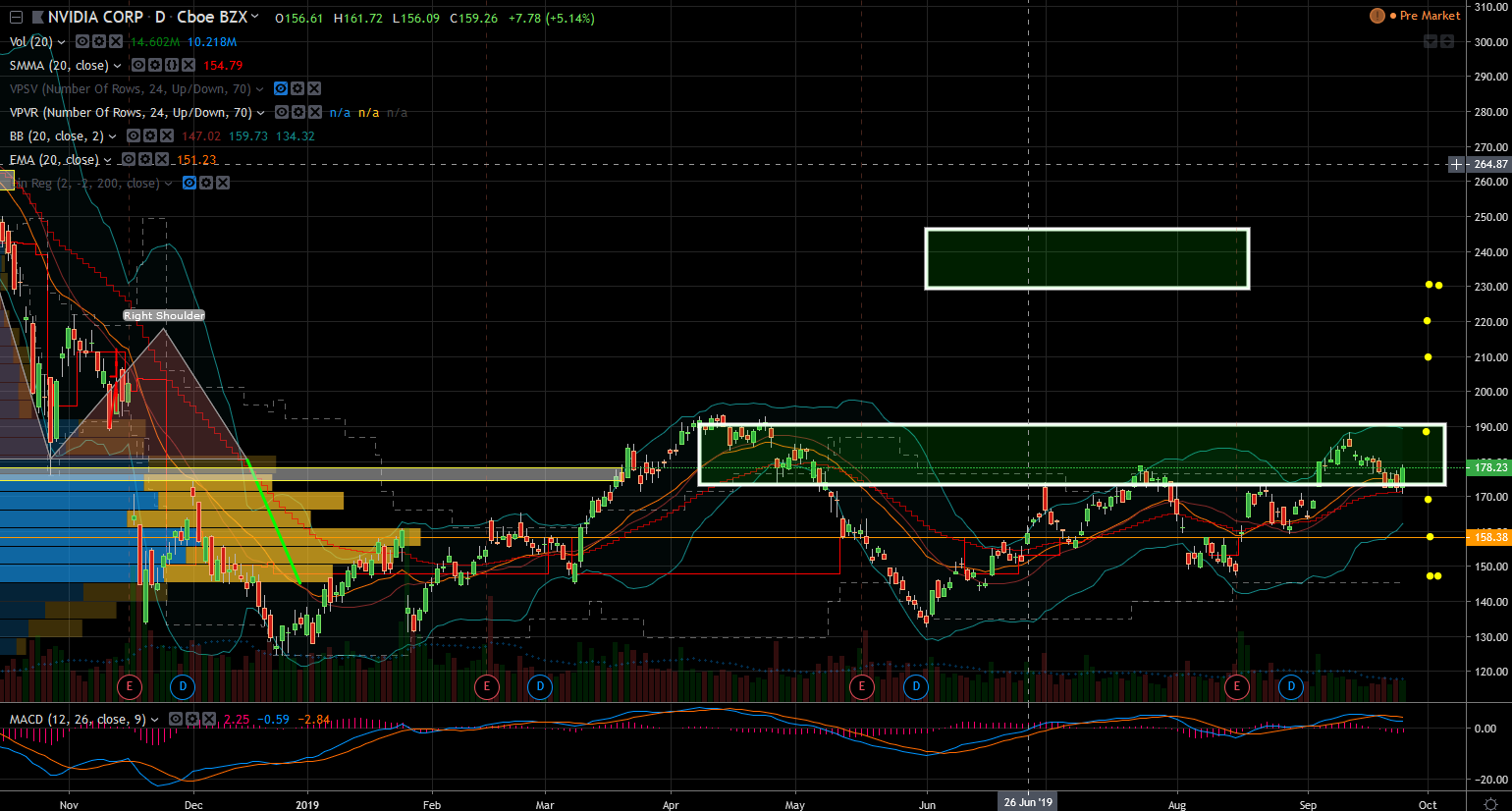Open settings gear for BB (20, close, 2)
Image resolution: width=1512 pixels, height=811 pixels.
pos(150,135)
